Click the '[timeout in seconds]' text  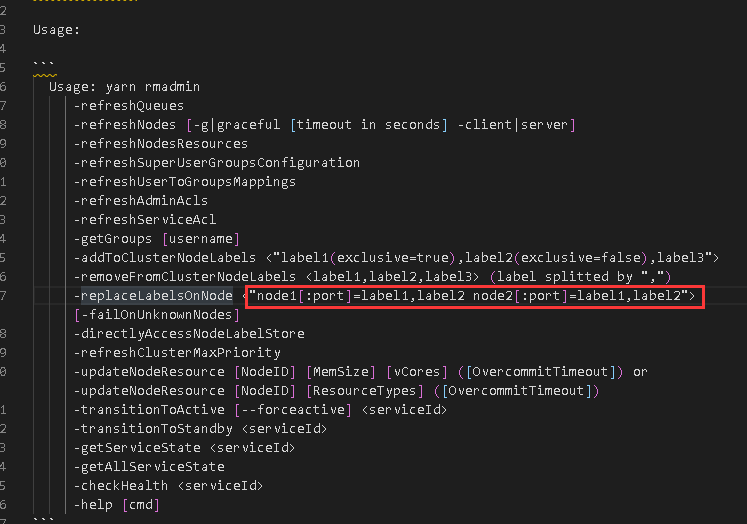coord(369,125)
